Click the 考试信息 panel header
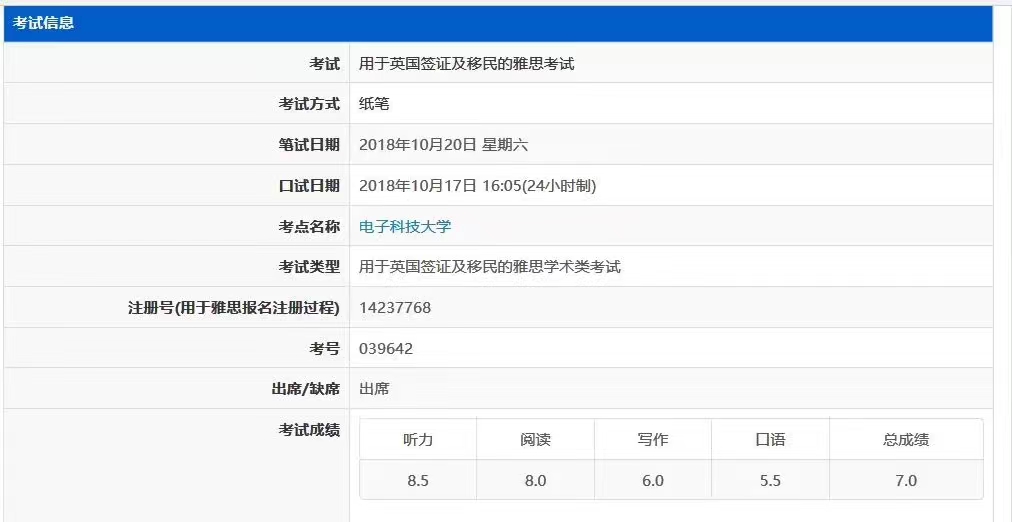 498,24
